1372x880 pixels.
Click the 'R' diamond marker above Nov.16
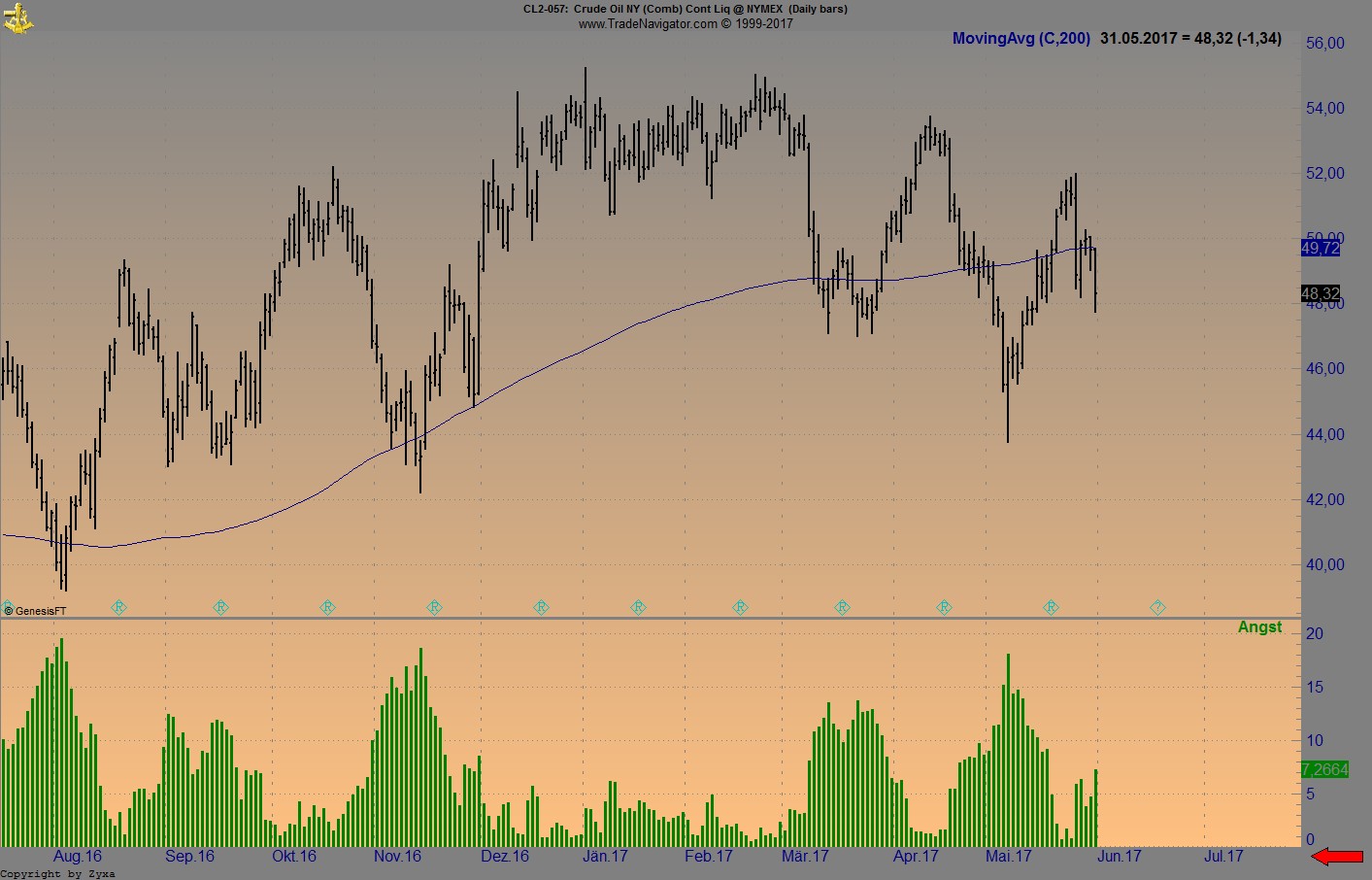pos(433,607)
